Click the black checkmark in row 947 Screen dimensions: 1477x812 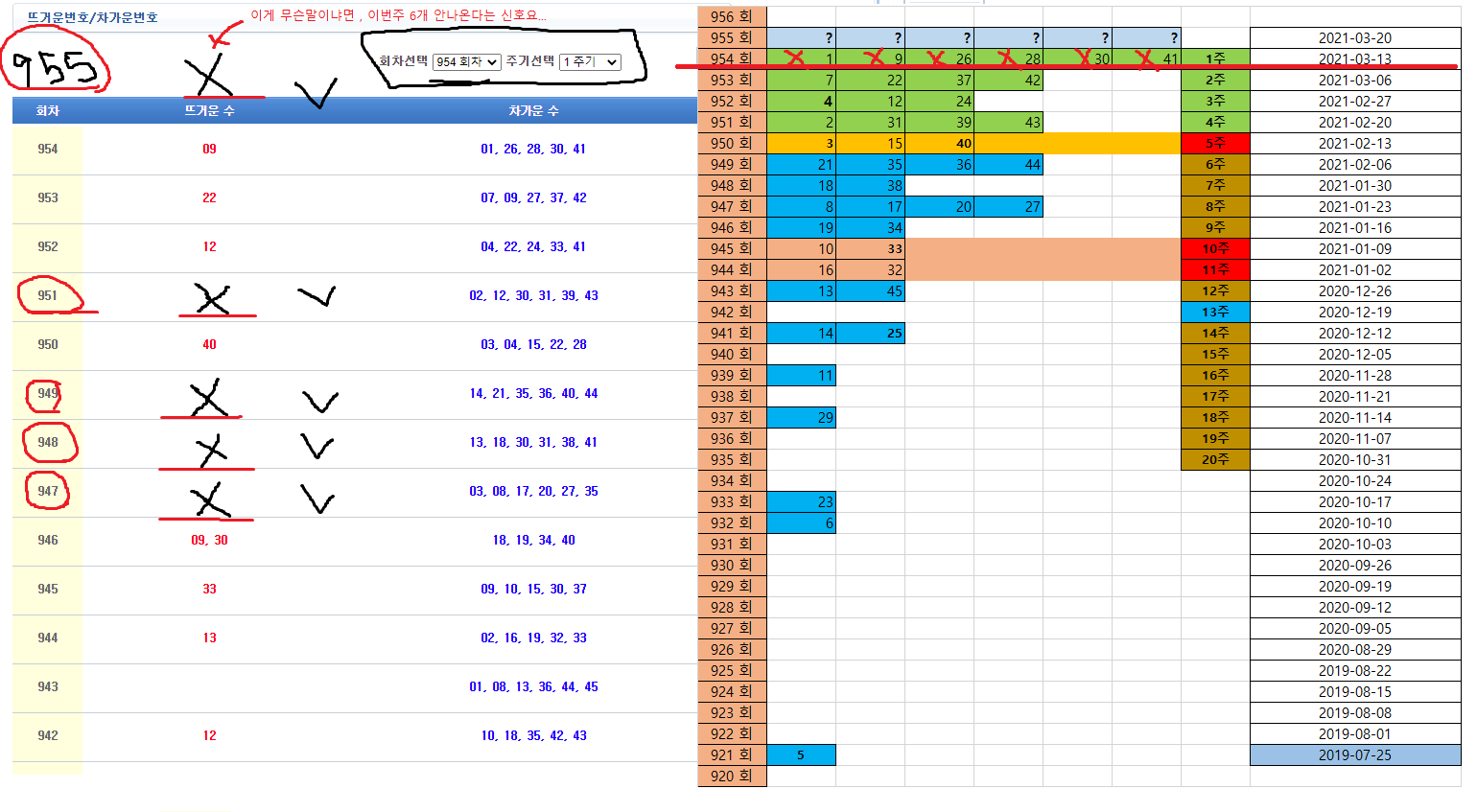316,498
